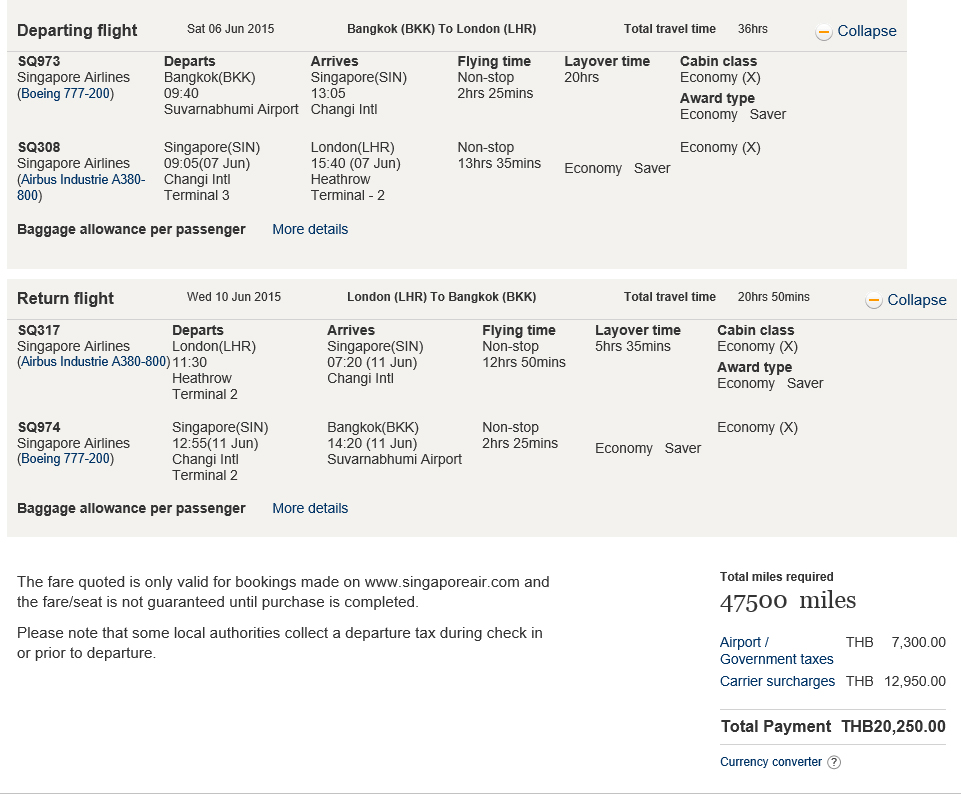
Task: Select the SQ973 flight number text
Action: 39,61
